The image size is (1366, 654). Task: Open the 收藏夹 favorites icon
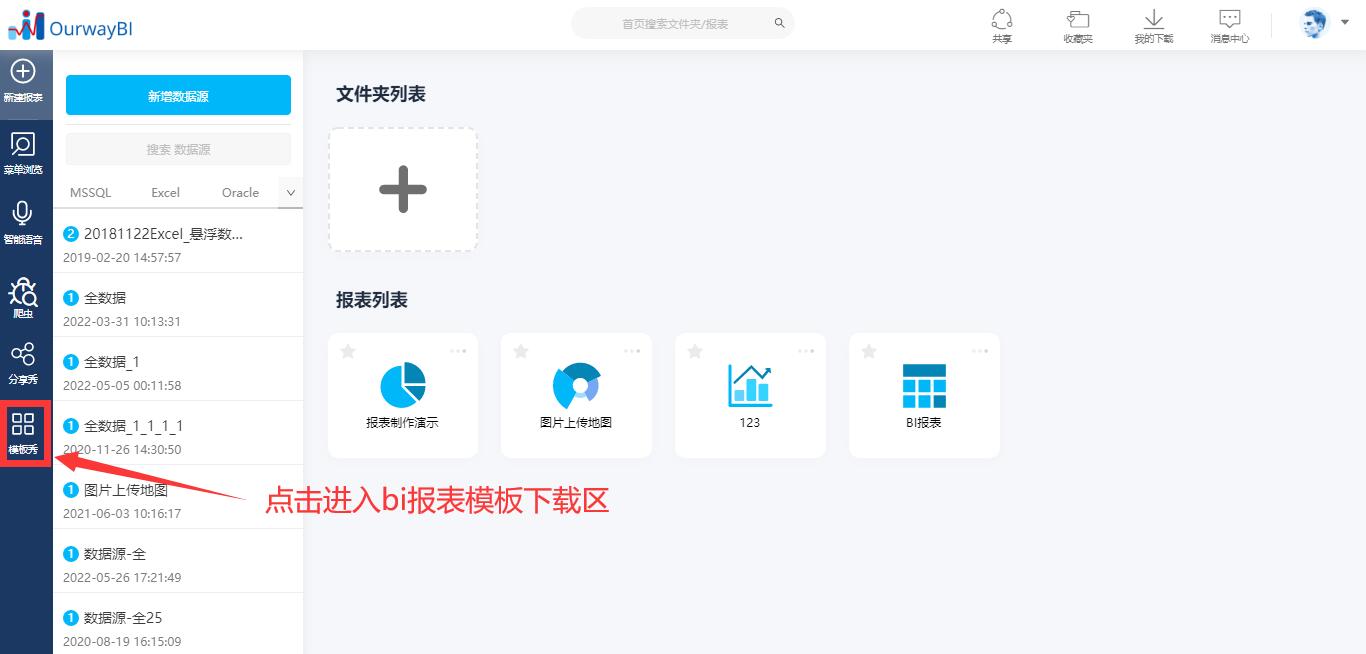pos(1078,19)
